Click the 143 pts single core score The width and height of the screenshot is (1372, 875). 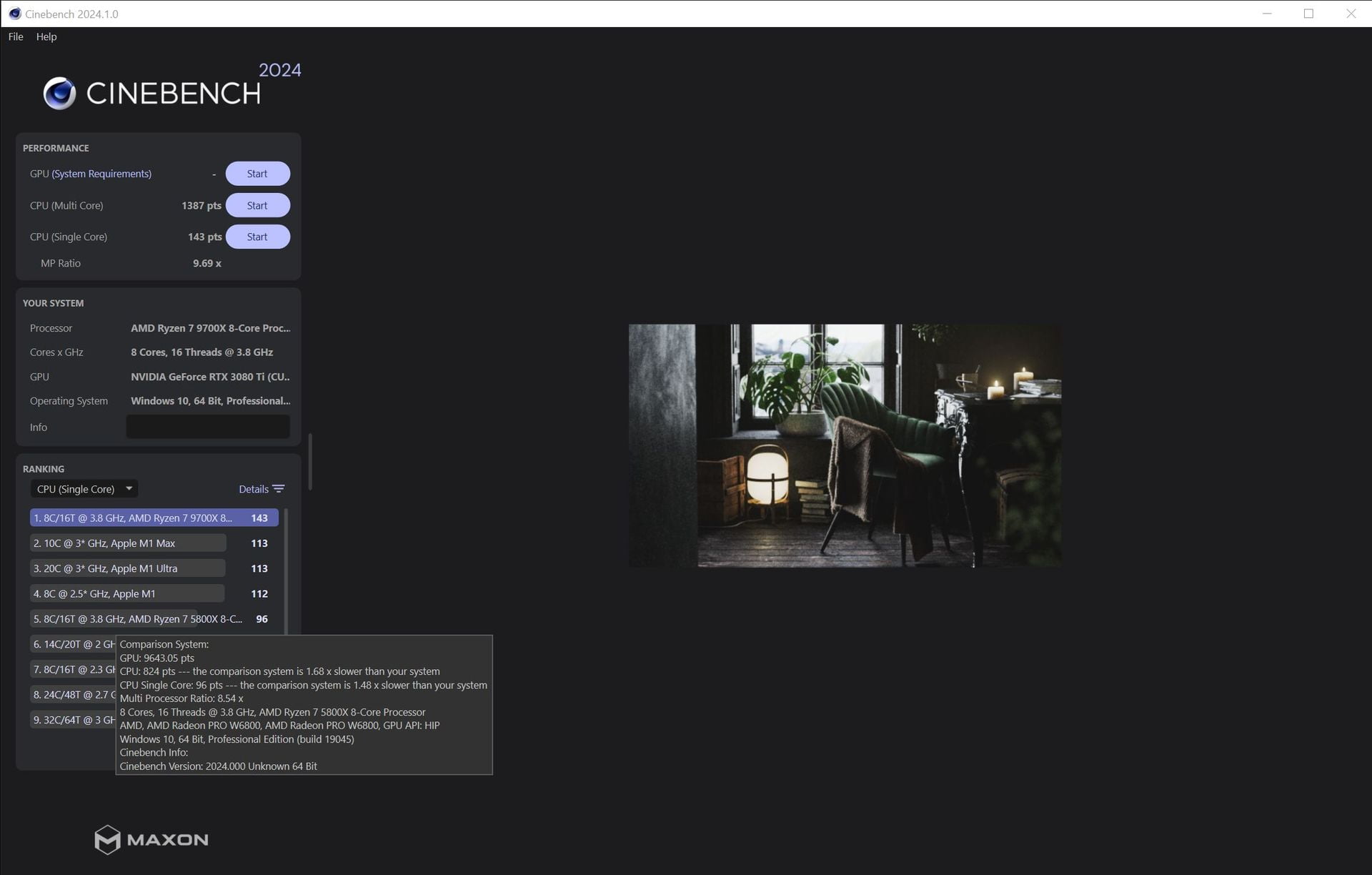[x=205, y=237]
